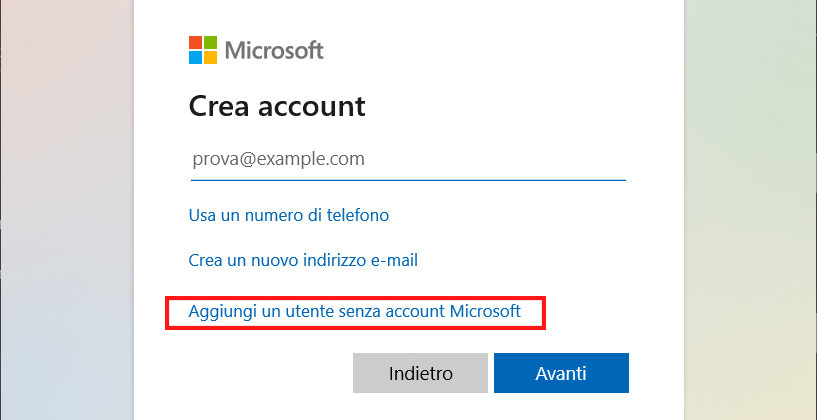Choose "Crea un nuovo indirizzo e-mail"
Image resolution: width=817 pixels, height=420 pixels.
pos(303,261)
